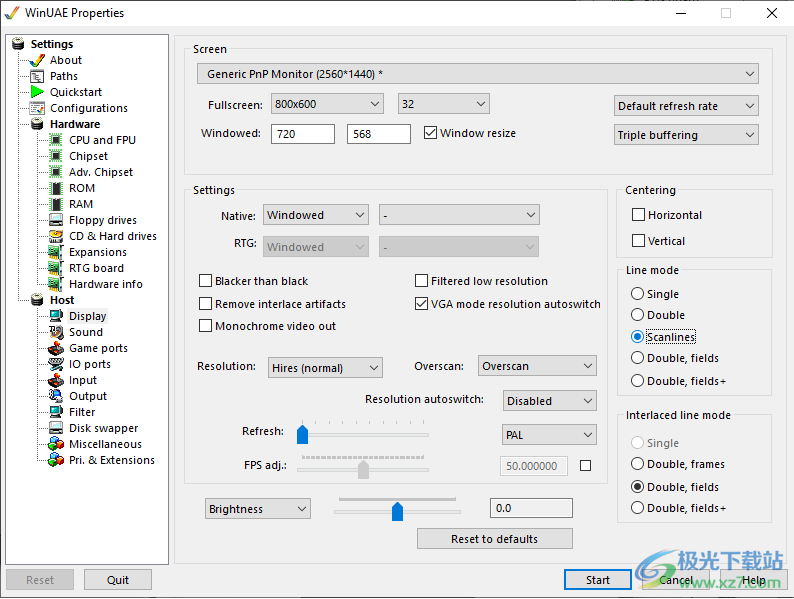The width and height of the screenshot is (794, 599).
Task: Click the RAM chip icon
Action: coord(56,204)
